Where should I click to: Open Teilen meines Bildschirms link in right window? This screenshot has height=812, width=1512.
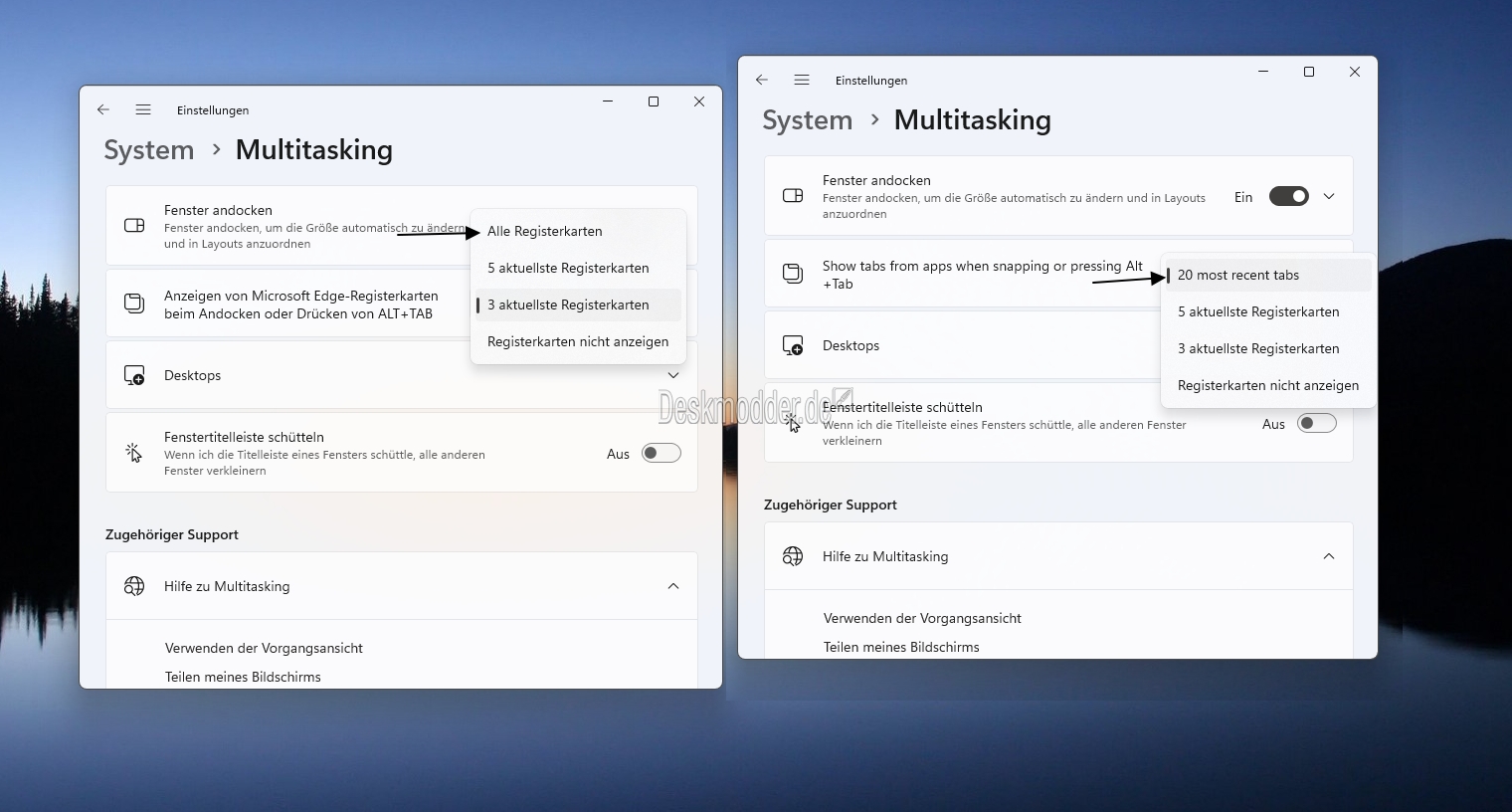[901, 647]
